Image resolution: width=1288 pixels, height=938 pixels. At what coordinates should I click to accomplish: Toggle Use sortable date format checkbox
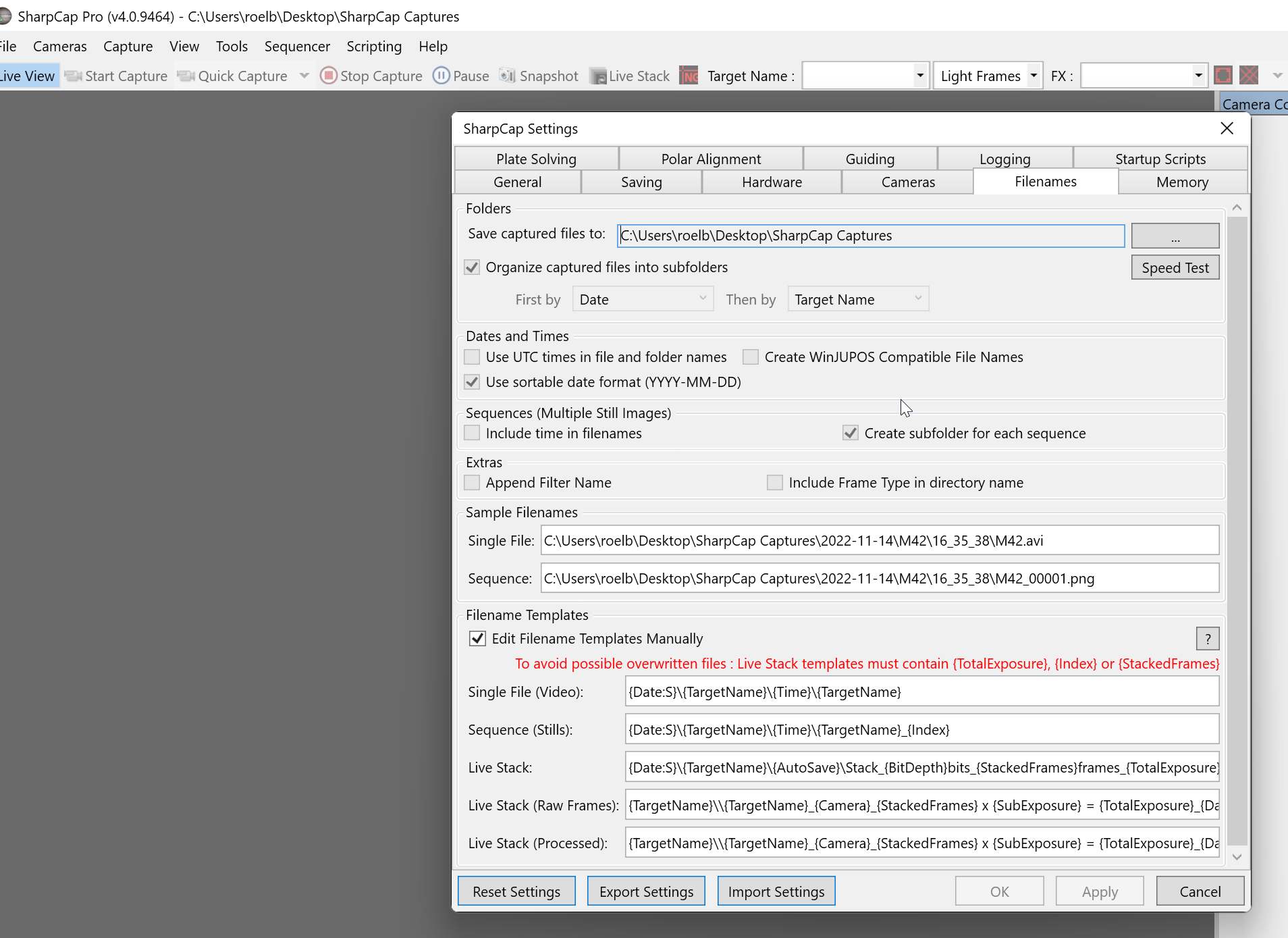[472, 382]
